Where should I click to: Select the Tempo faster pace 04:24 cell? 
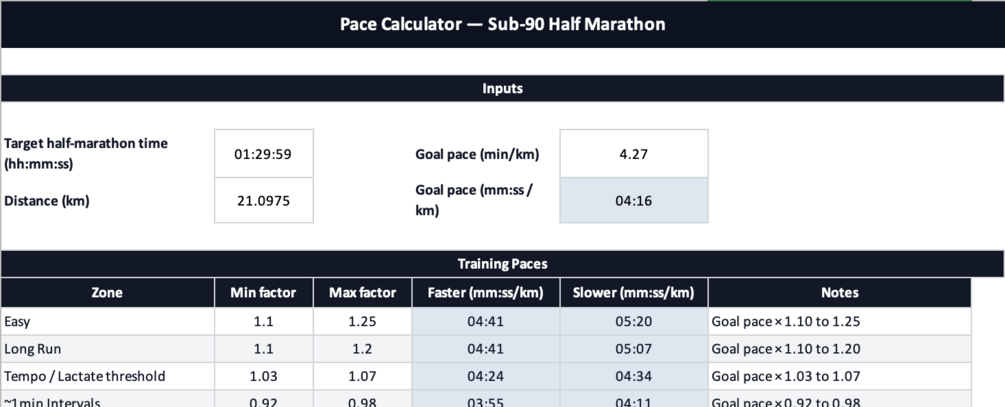485,376
